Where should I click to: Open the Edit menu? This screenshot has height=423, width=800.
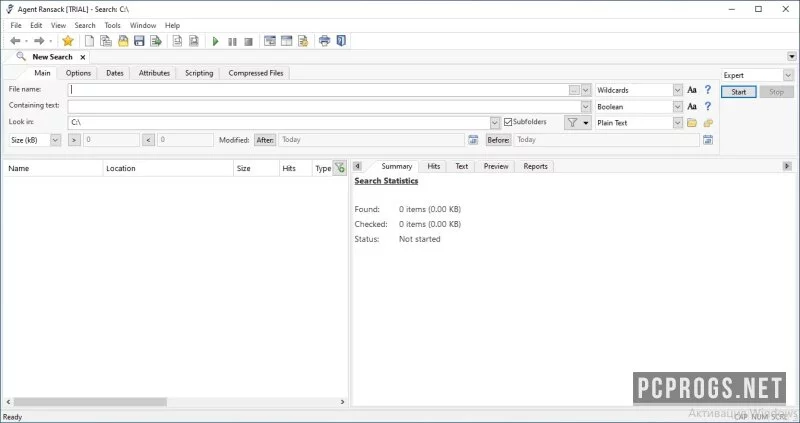coord(36,25)
